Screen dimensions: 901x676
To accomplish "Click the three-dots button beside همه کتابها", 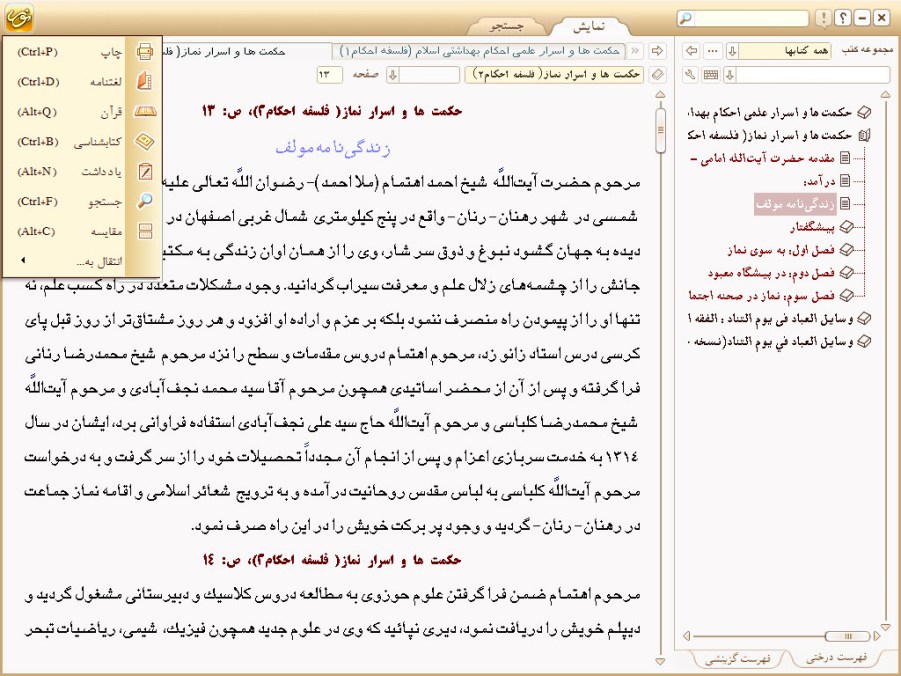I will click(x=713, y=51).
